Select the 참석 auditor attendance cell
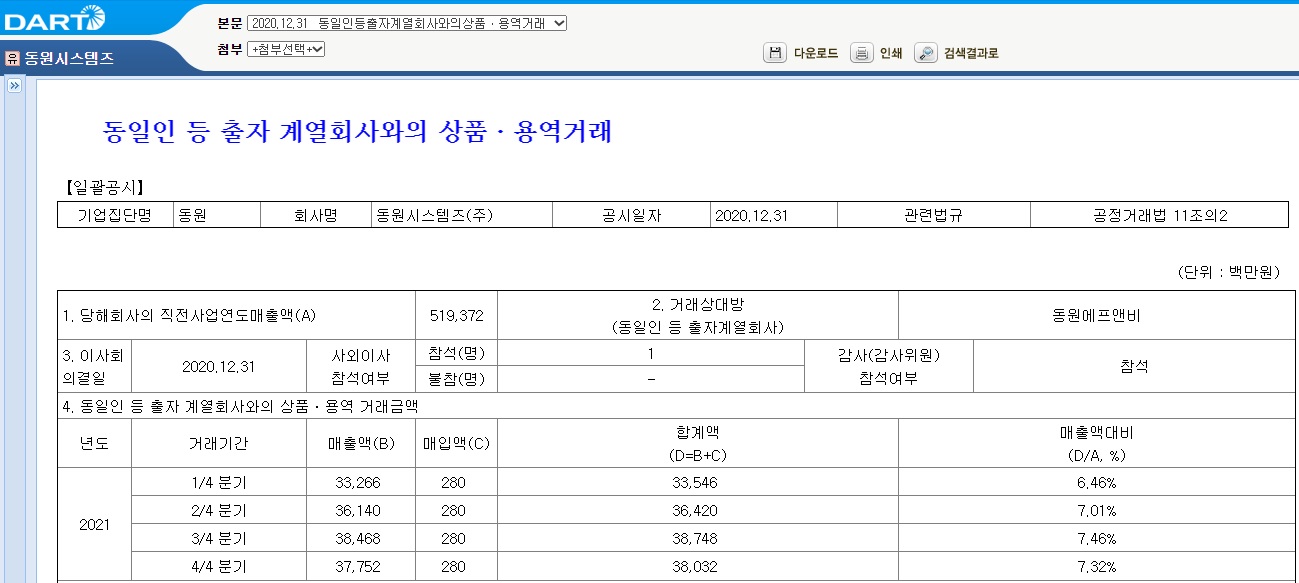Viewport: 1299px width, 583px height. (x=1133, y=366)
